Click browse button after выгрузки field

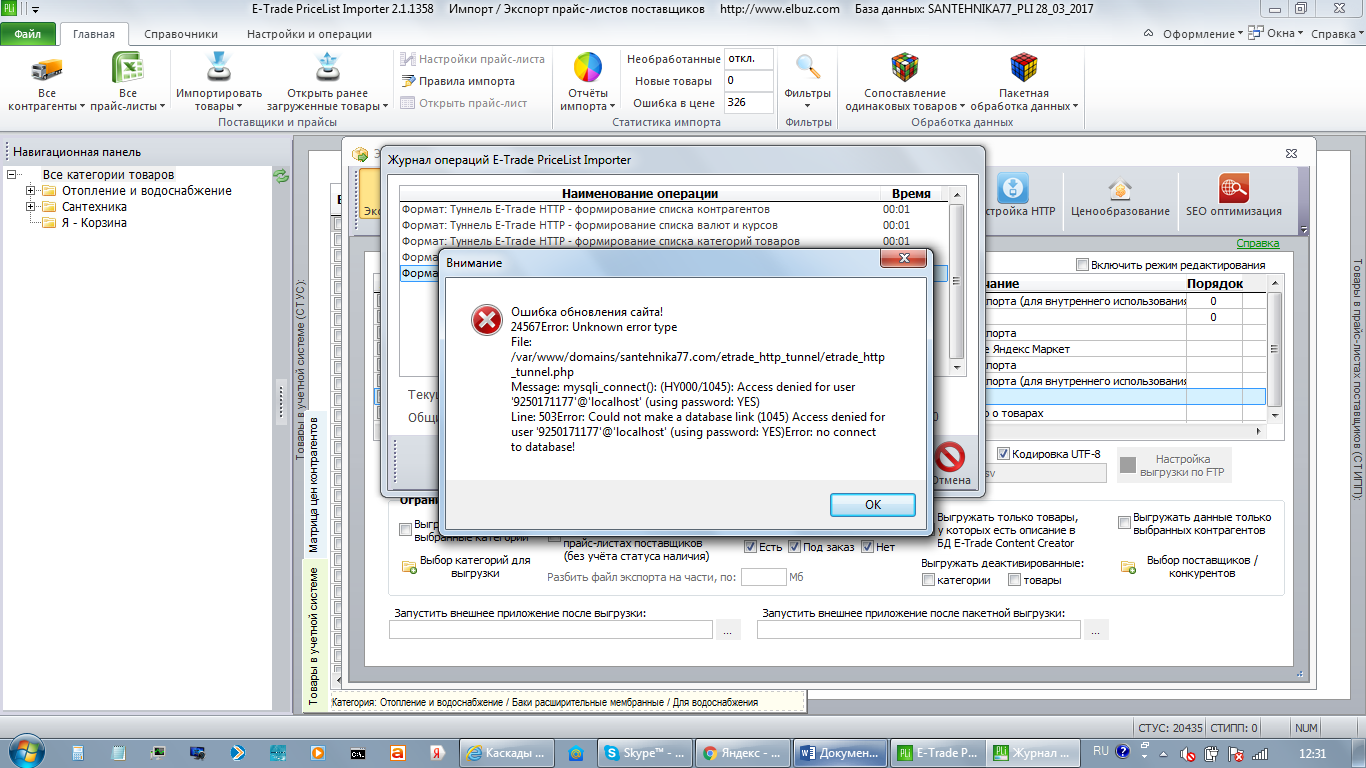point(728,630)
